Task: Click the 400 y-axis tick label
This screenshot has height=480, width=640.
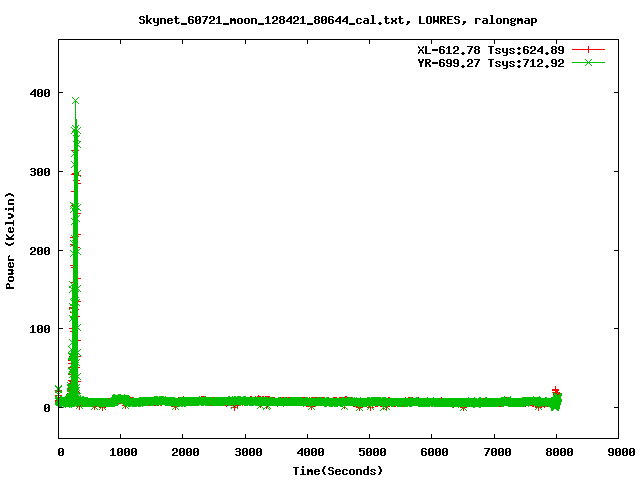Action: click(40, 93)
